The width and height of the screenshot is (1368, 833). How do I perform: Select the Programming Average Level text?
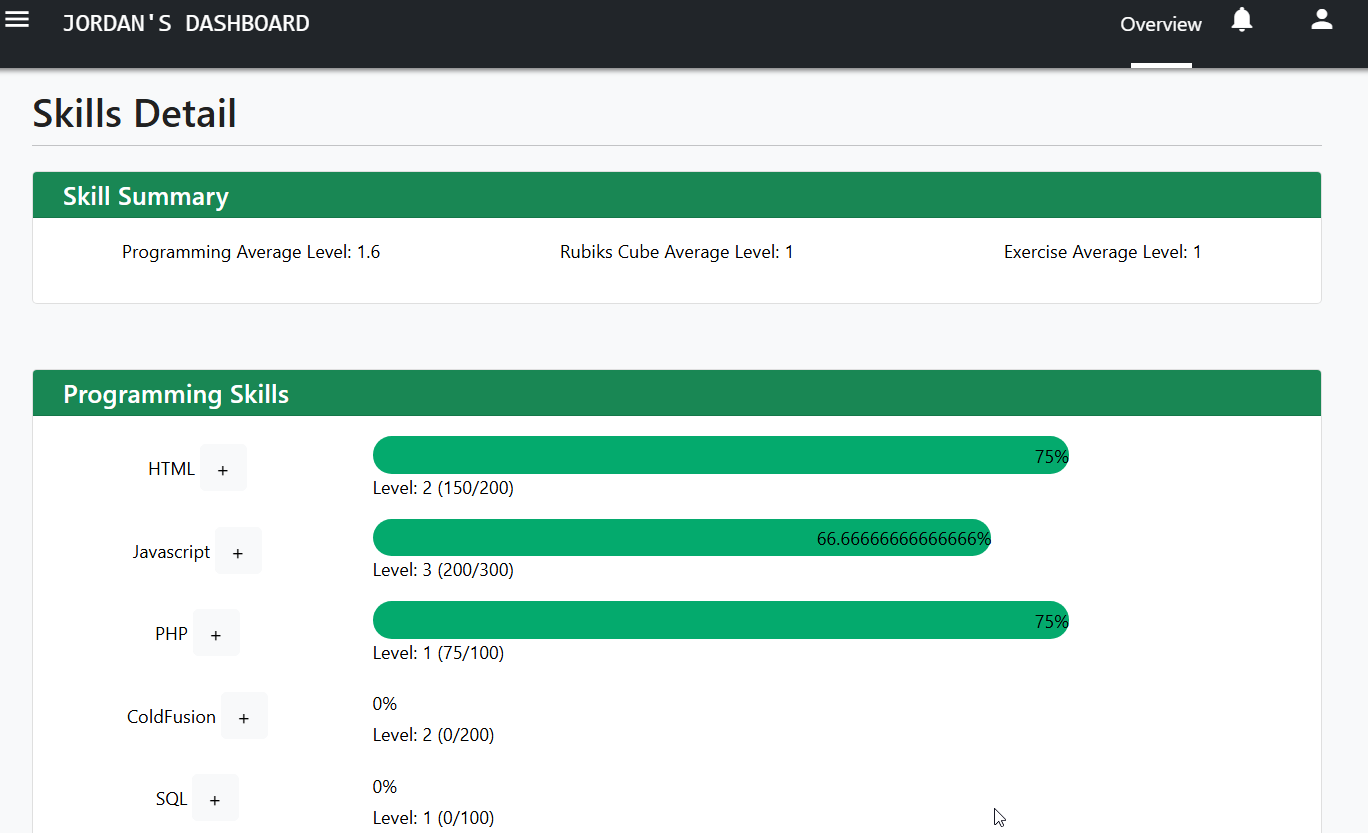tap(251, 252)
